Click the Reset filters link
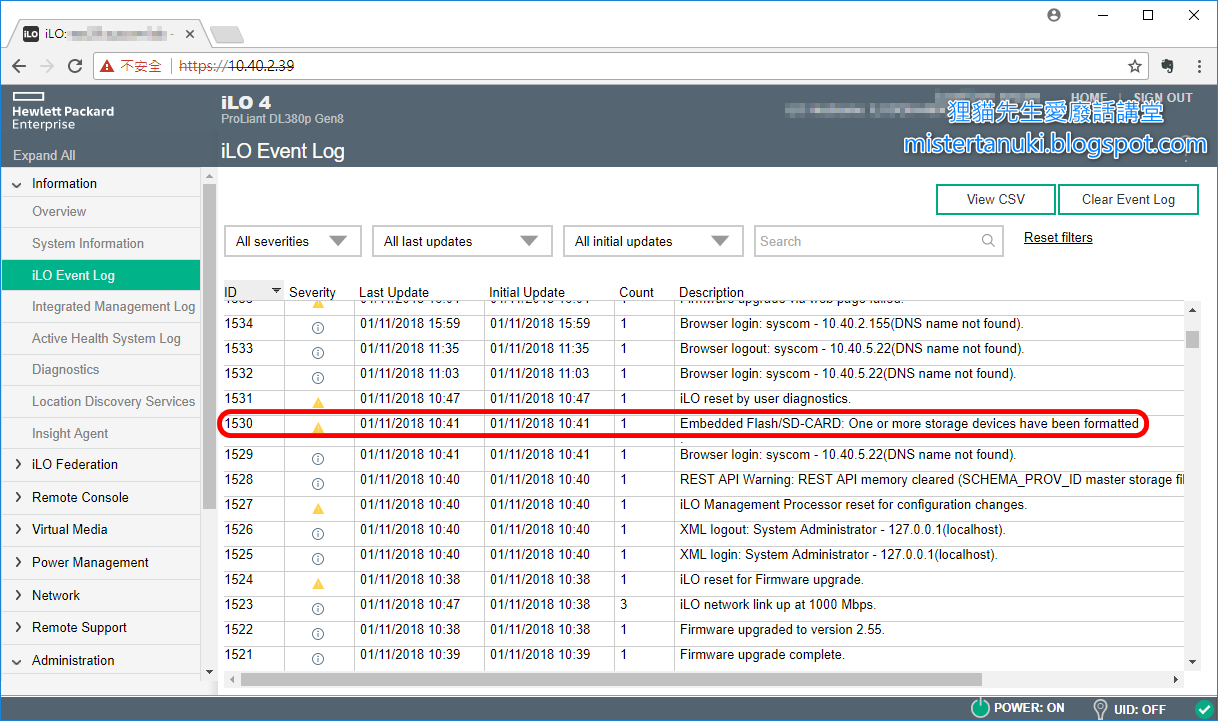 click(x=1058, y=237)
